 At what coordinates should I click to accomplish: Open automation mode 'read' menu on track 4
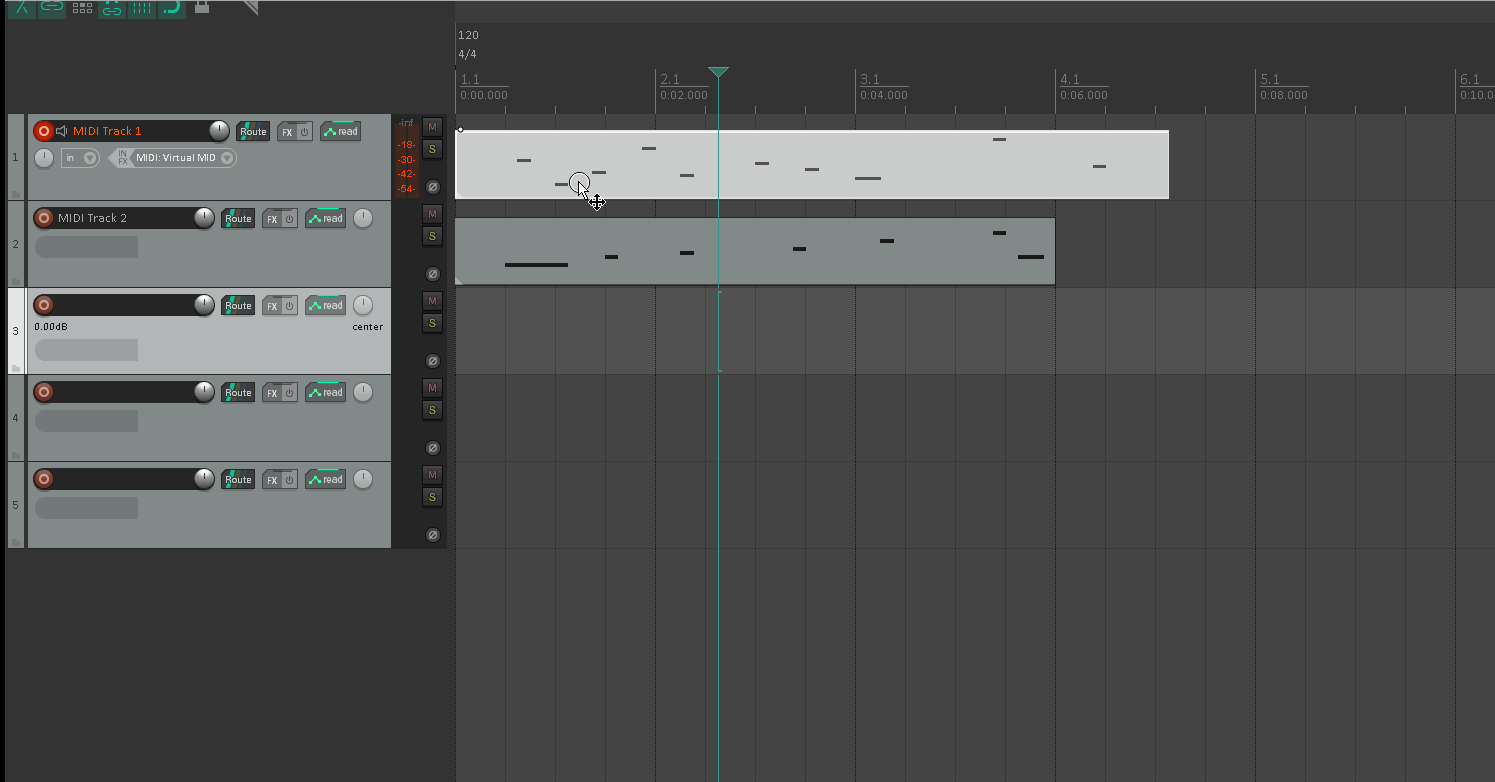point(326,393)
